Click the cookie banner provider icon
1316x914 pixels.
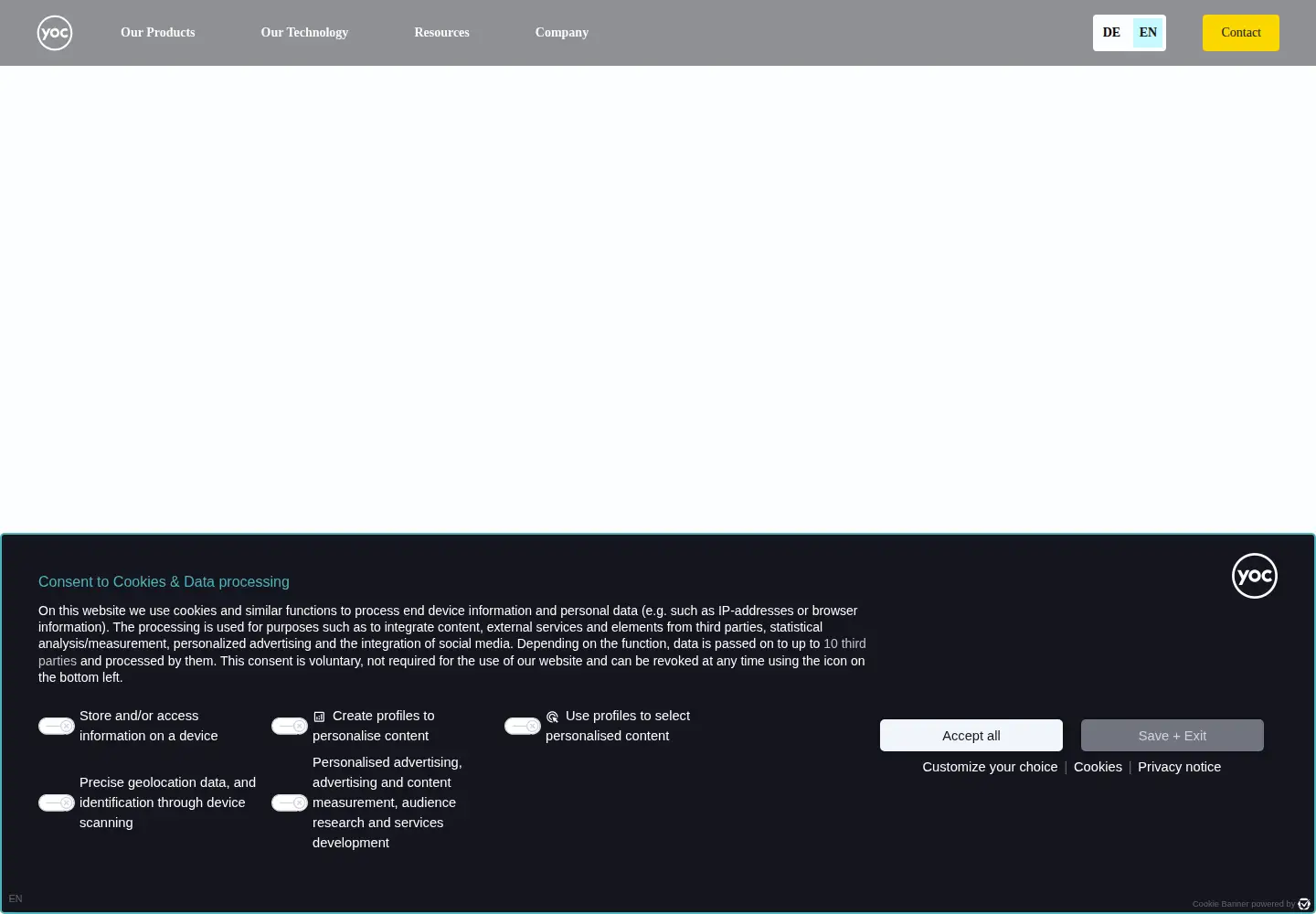tap(1304, 904)
